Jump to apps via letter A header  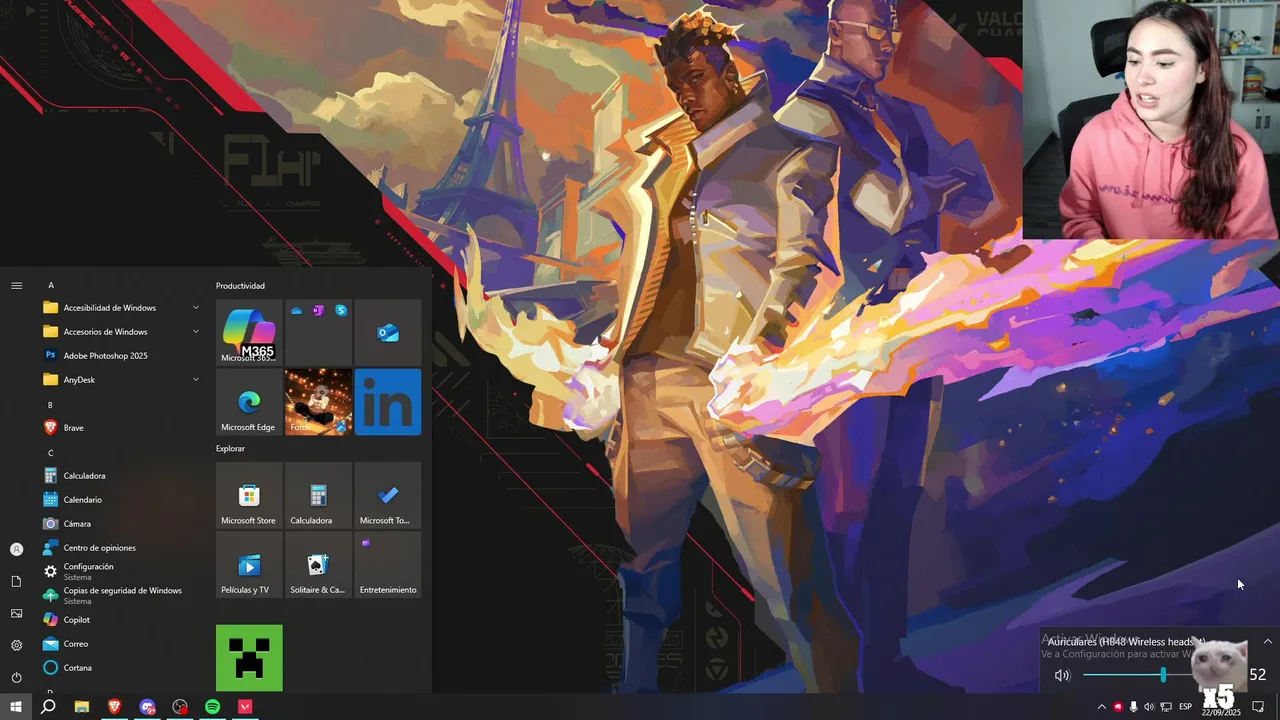point(51,285)
